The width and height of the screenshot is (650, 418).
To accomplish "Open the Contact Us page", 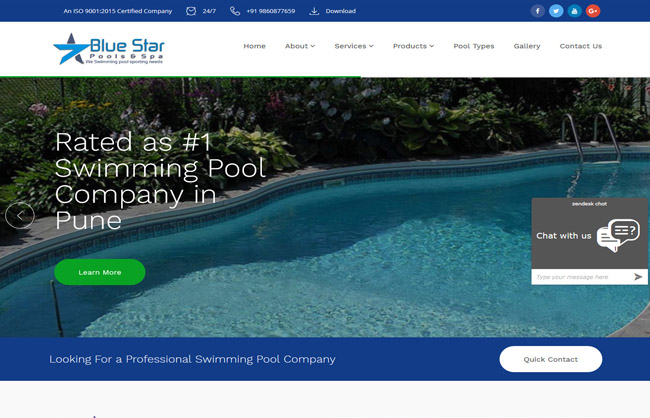I will click(x=580, y=46).
